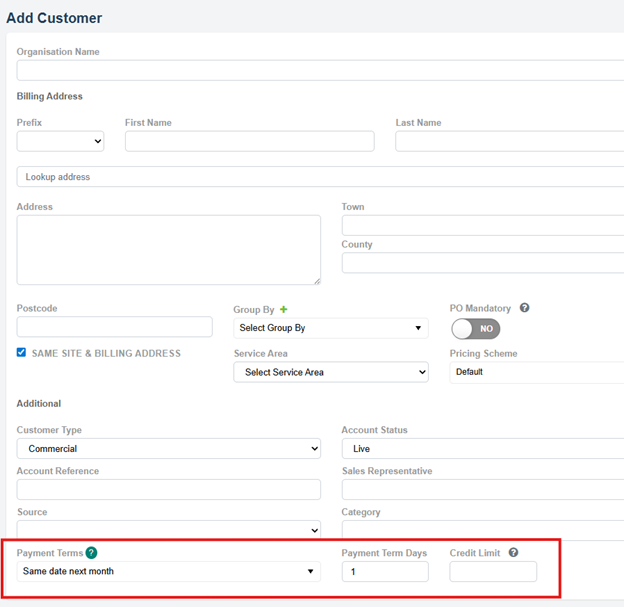The height and width of the screenshot is (607, 624).
Task: Click the Payment Term Days field
Action: pyautogui.click(x=384, y=572)
